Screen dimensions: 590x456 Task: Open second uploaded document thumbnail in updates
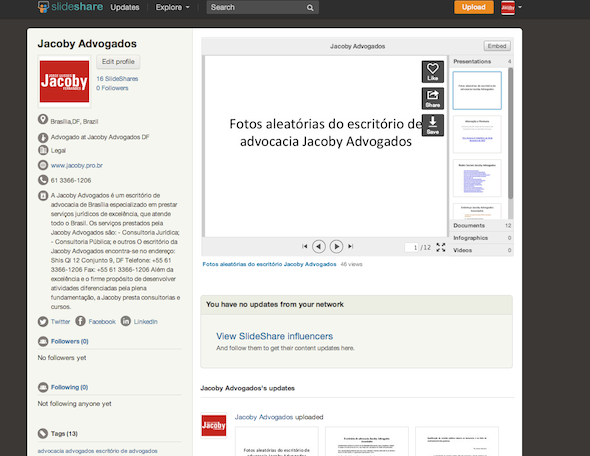[367, 441]
